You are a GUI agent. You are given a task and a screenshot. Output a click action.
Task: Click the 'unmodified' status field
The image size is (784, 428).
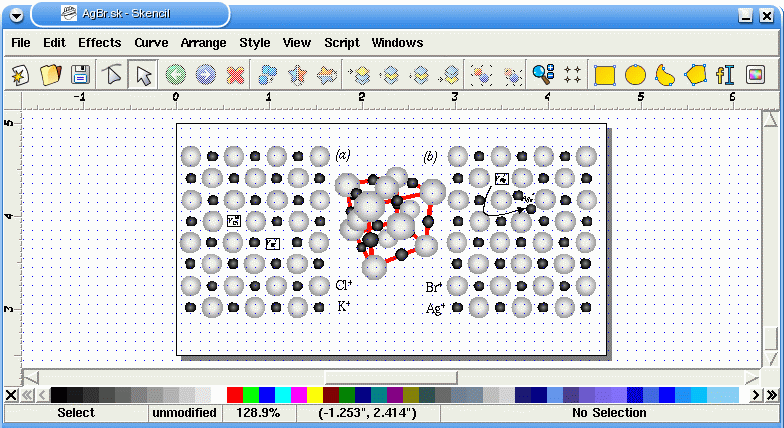(184, 413)
